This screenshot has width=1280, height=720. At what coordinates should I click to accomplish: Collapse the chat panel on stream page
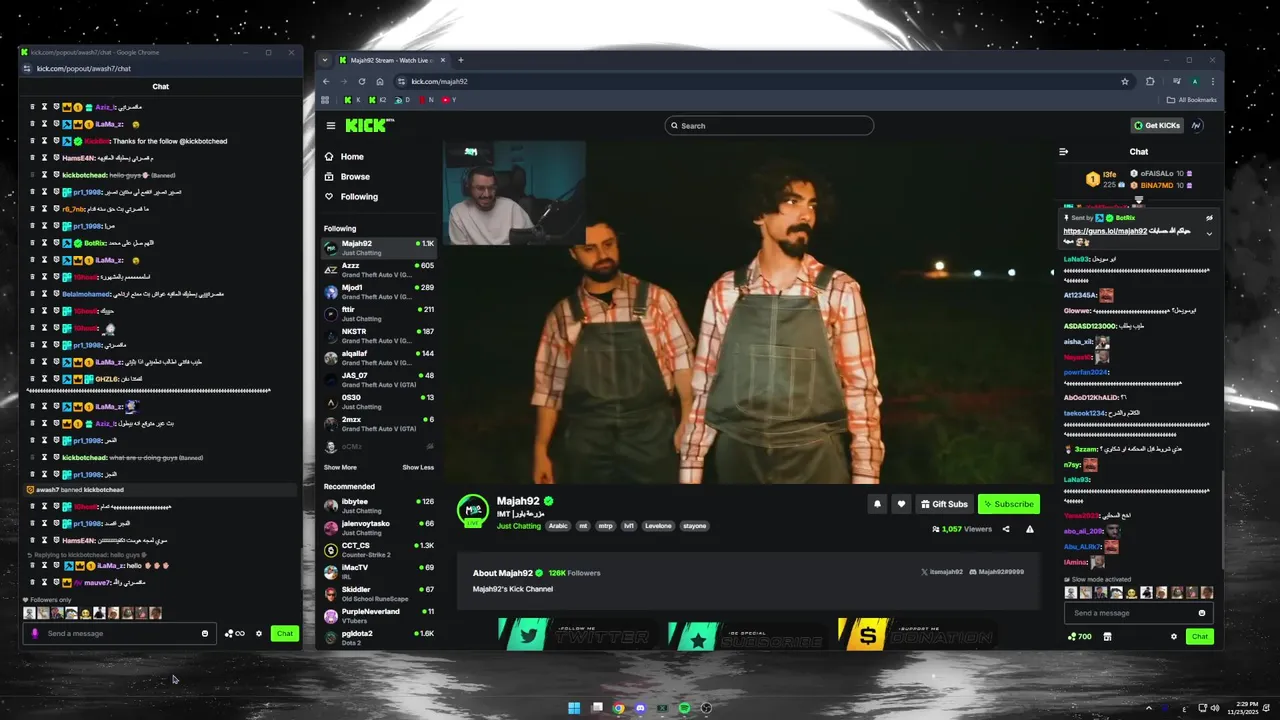click(x=1063, y=152)
